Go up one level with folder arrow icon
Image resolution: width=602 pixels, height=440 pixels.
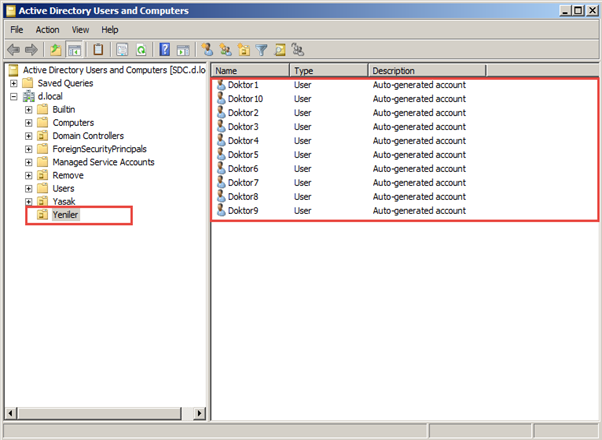(56, 50)
